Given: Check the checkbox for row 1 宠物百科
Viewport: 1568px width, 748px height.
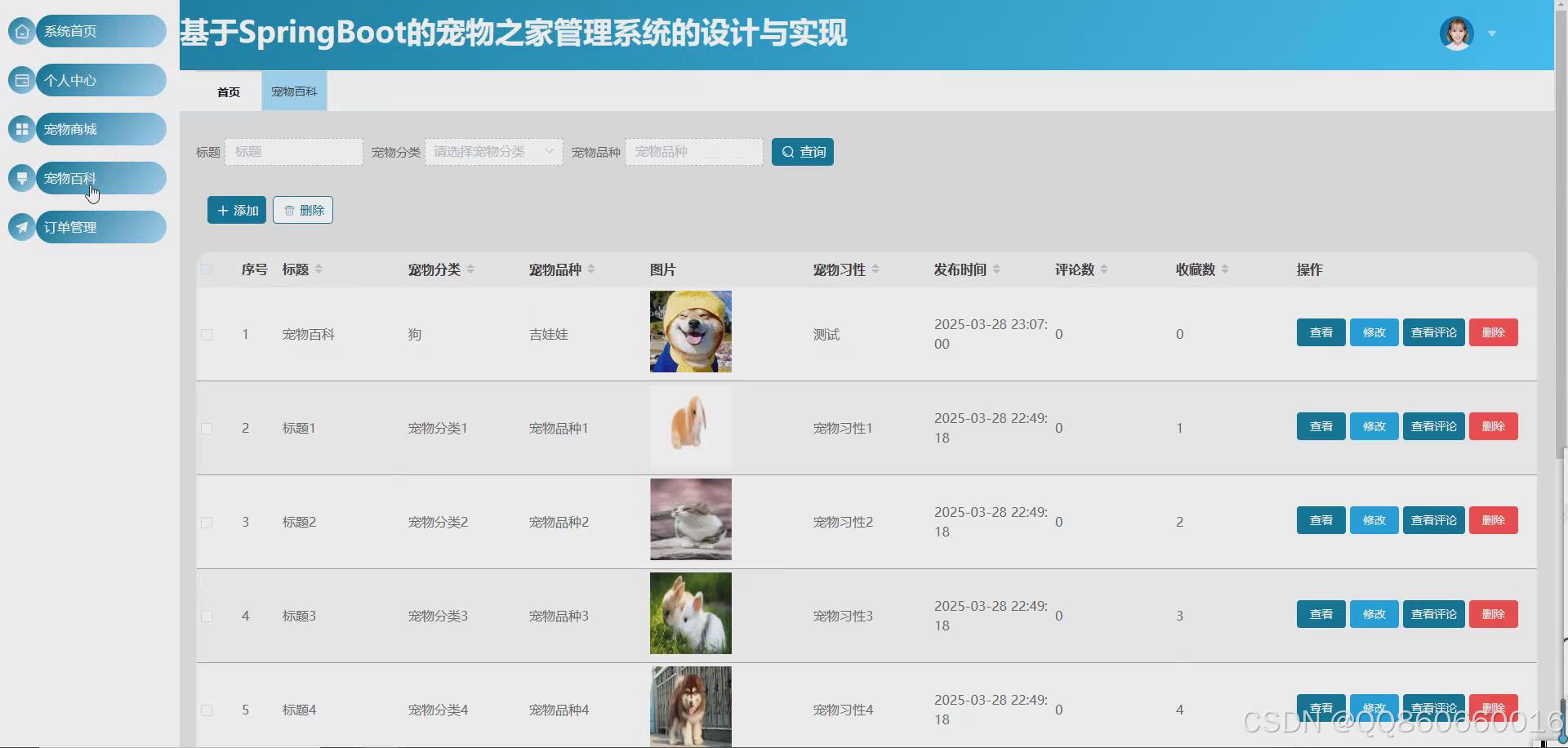Looking at the screenshot, I should click(207, 335).
